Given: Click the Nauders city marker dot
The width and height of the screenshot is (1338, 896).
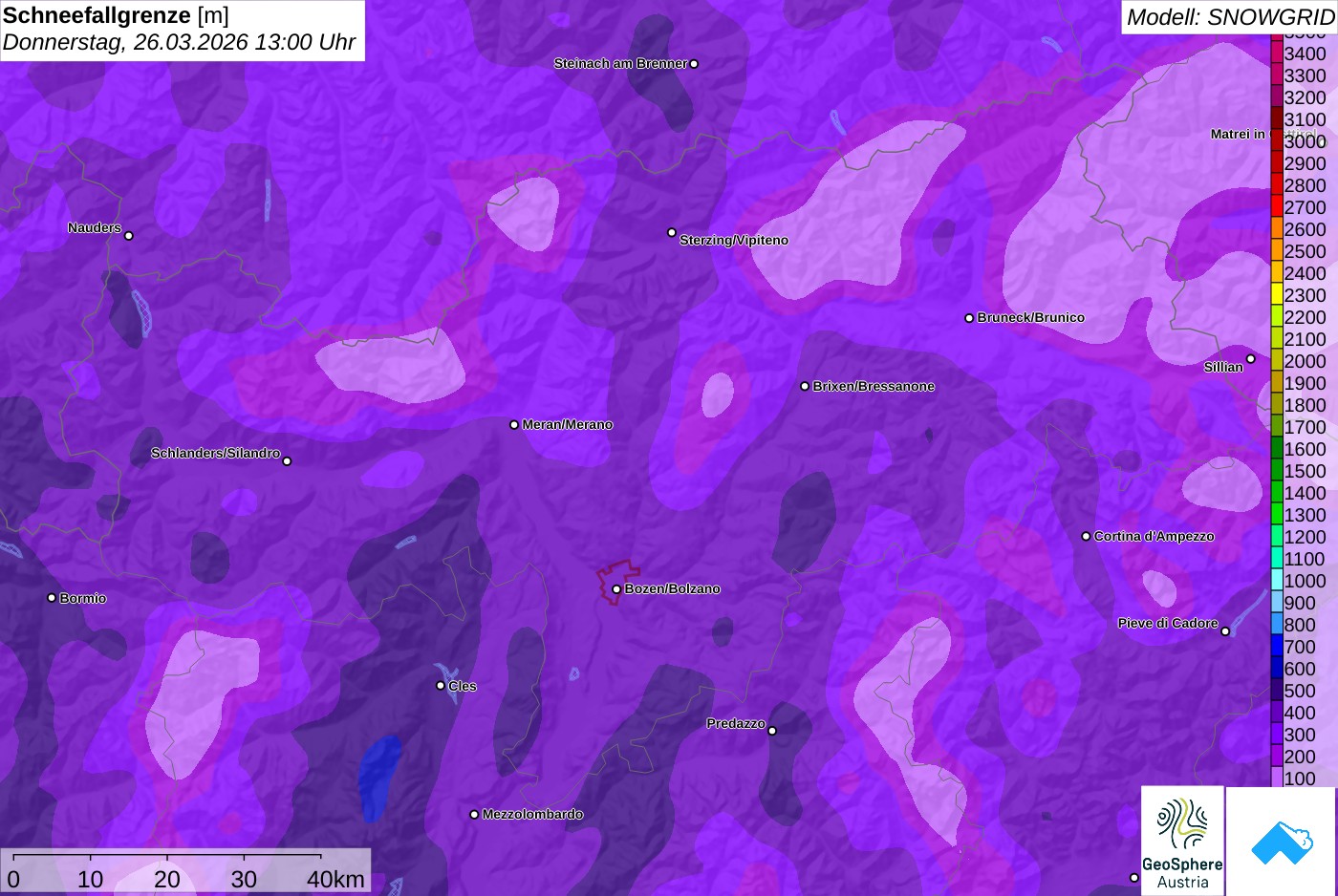Looking at the screenshot, I should [x=129, y=235].
